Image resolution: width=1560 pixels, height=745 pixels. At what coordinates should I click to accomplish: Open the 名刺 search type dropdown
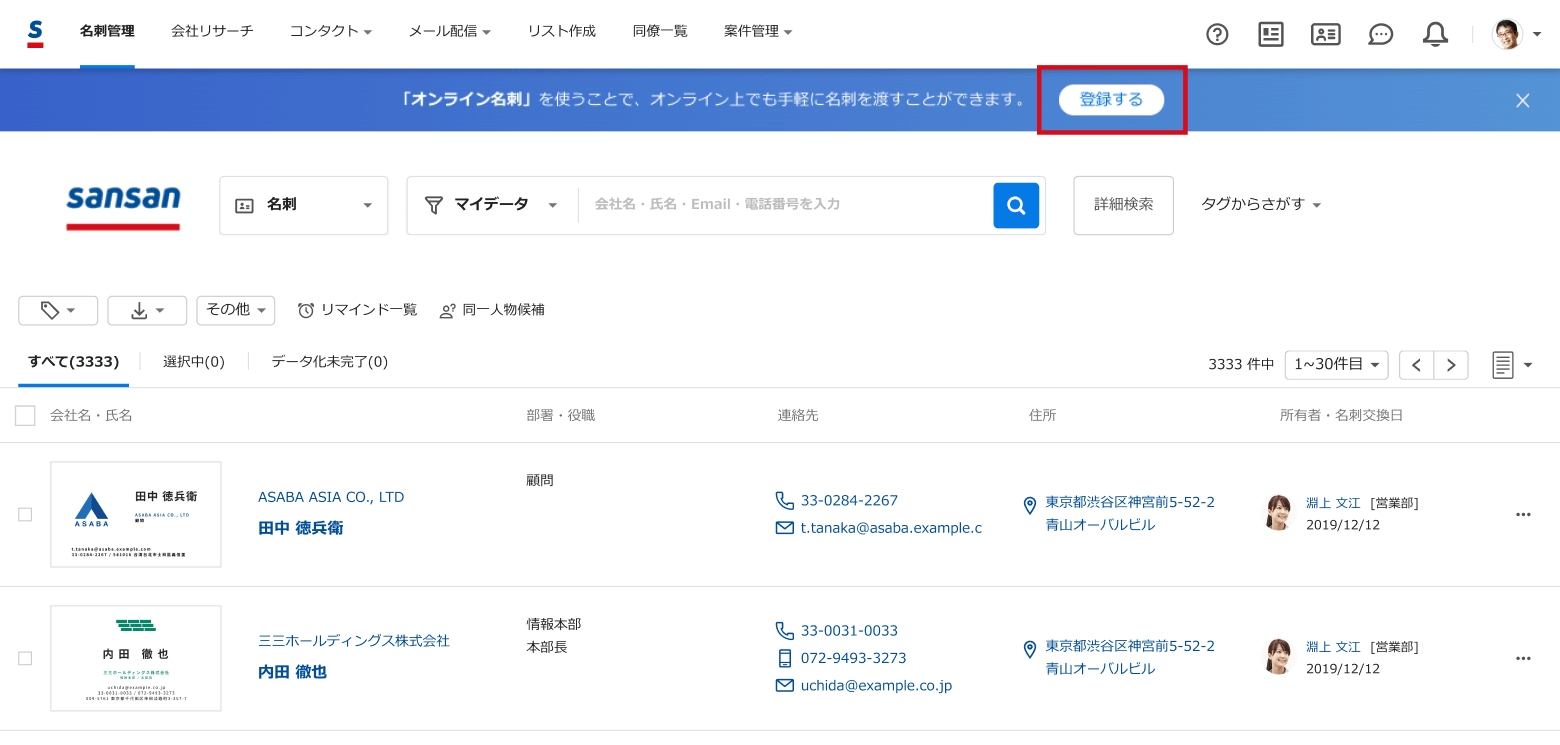pos(304,205)
